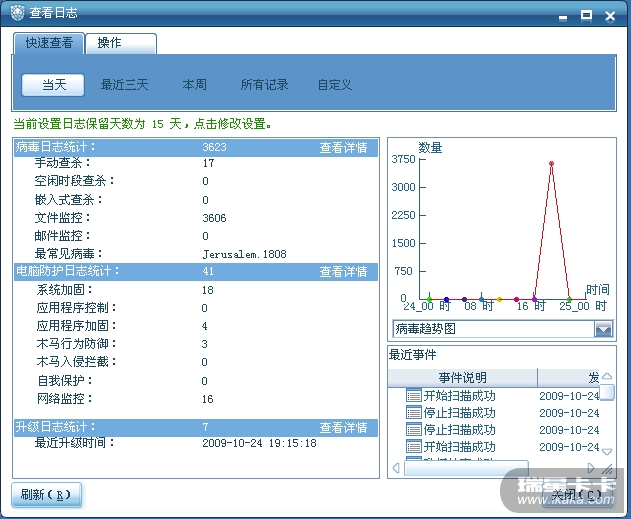Click the 木马入侵拦截 row label
Image resolution: width=631 pixels, height=519 pixels.
coord(76,362)
